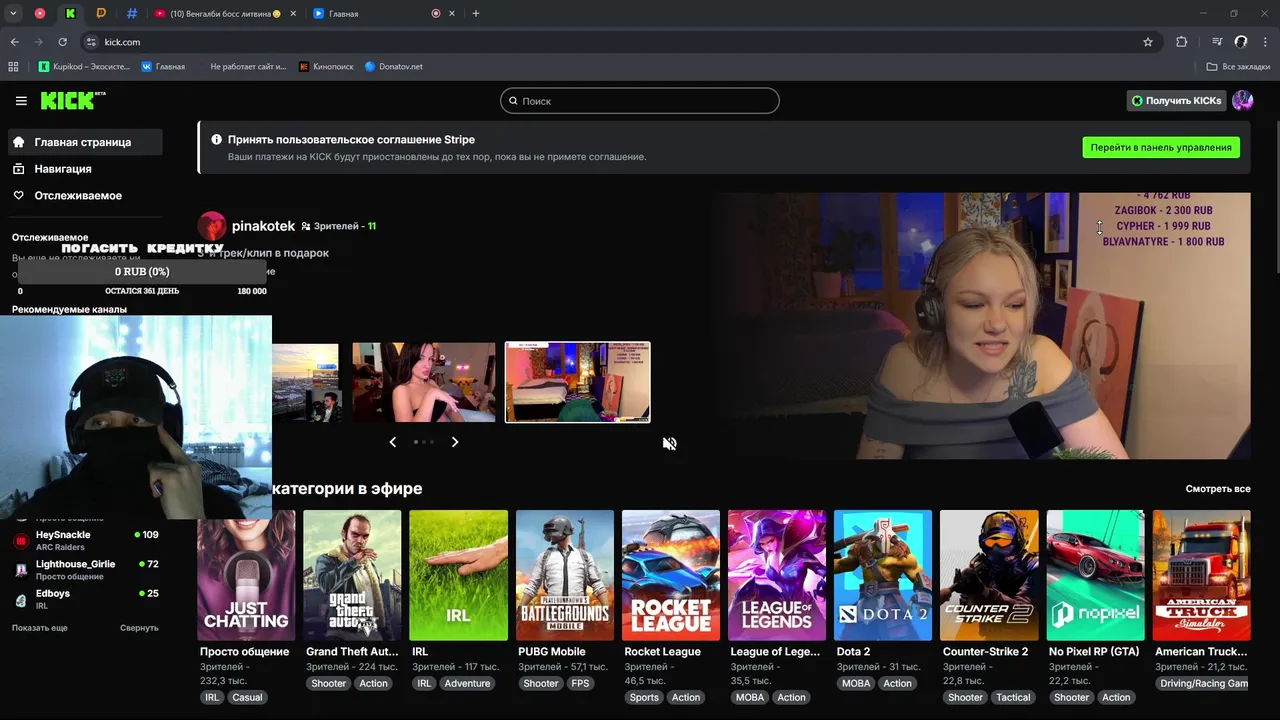The width and height of the screenshot is (1280, 720).
Task: Click the MOBA tag under Dota 2
Action: [x=856, y=684]
